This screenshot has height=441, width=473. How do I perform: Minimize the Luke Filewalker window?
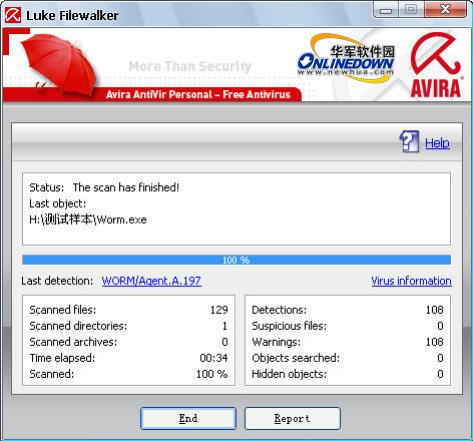coord(386,10)
